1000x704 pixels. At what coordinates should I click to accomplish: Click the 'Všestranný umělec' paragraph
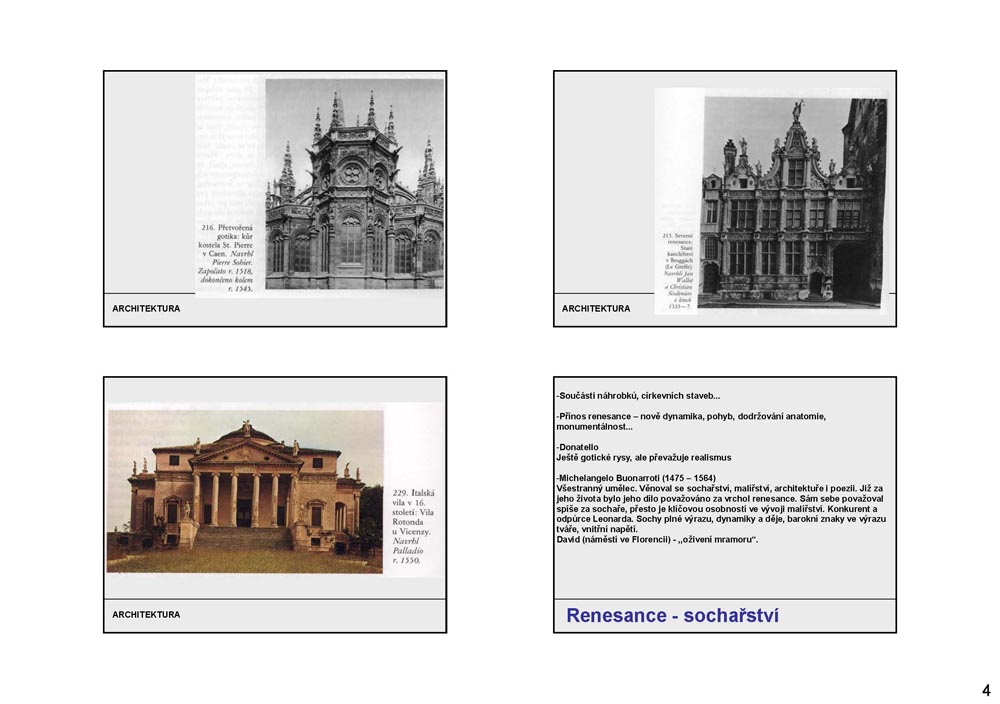pos(721,508)
